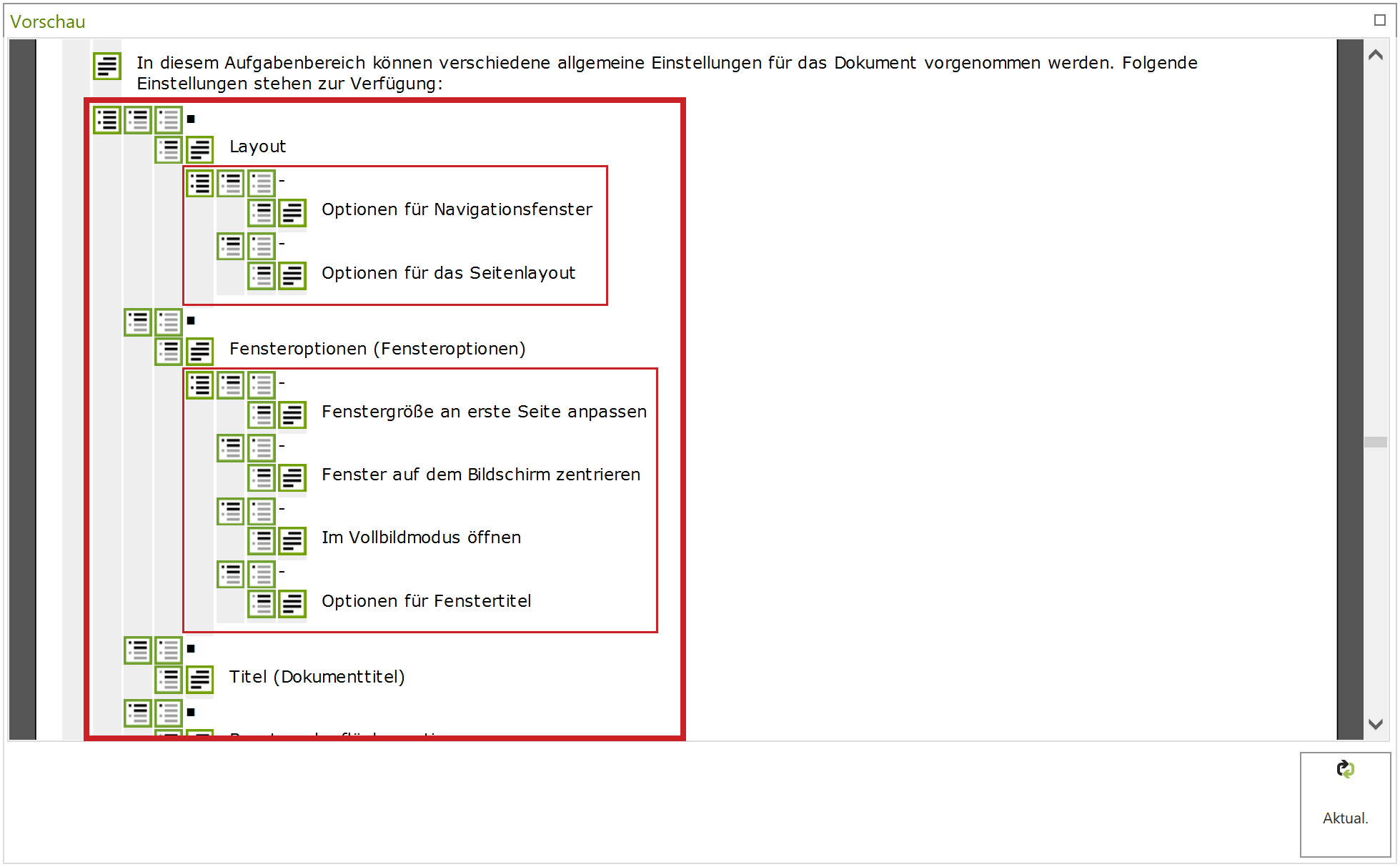
Task: Click the text Layout
Action: pos(257,147)
